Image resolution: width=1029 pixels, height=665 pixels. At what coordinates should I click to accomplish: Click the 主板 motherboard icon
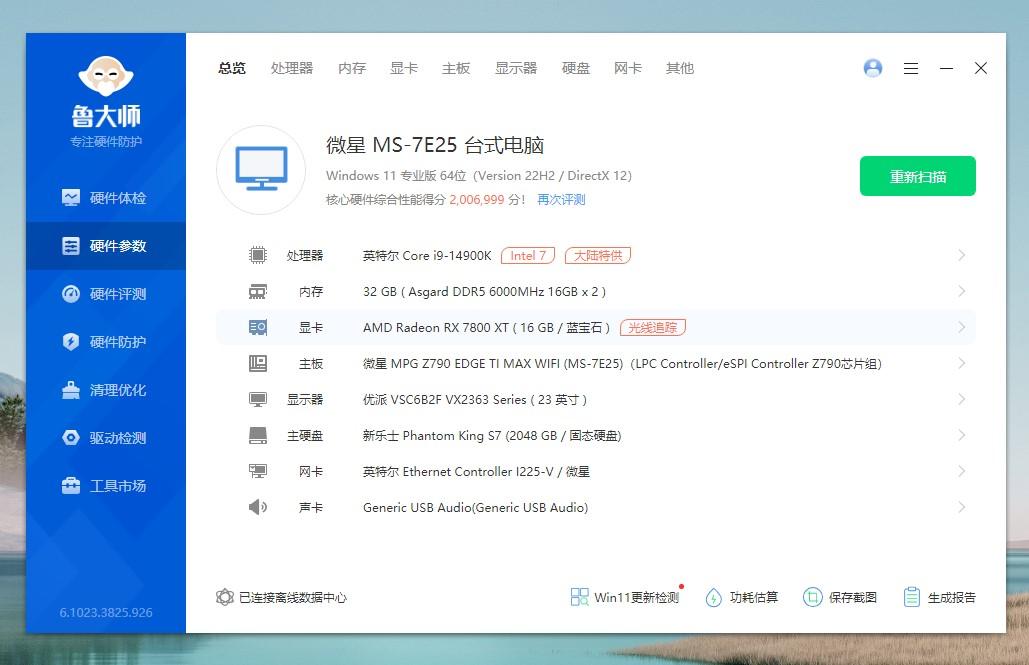click(x=258, y=363)
